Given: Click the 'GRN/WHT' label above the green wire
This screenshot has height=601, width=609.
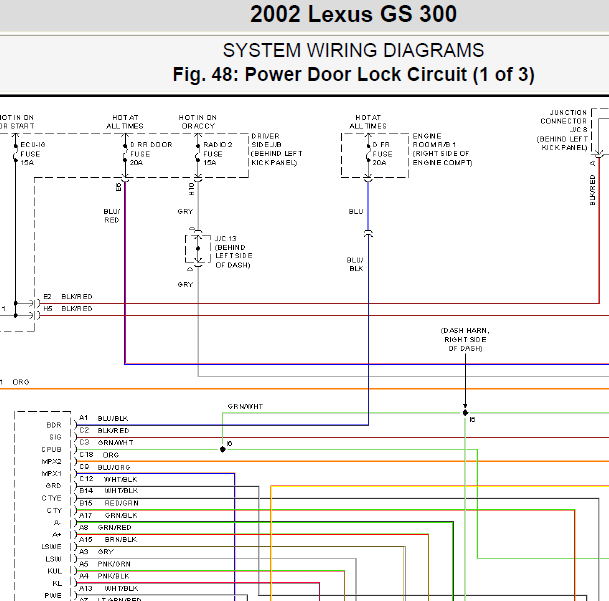Looking at the screenshot, I should (x=245, y=406).
